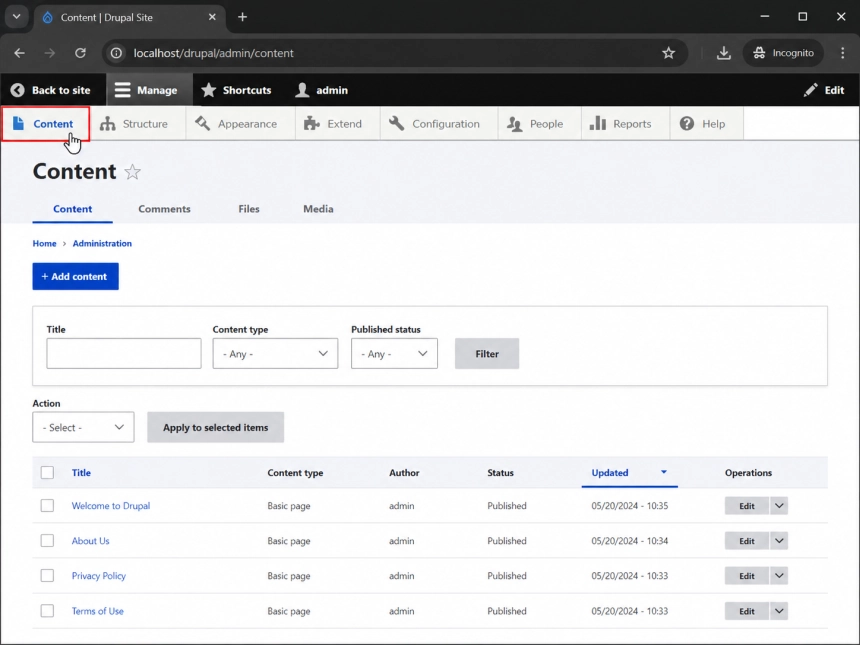The image size is (860, 645).
Task: Reload the page
Action: pos(81,53)
